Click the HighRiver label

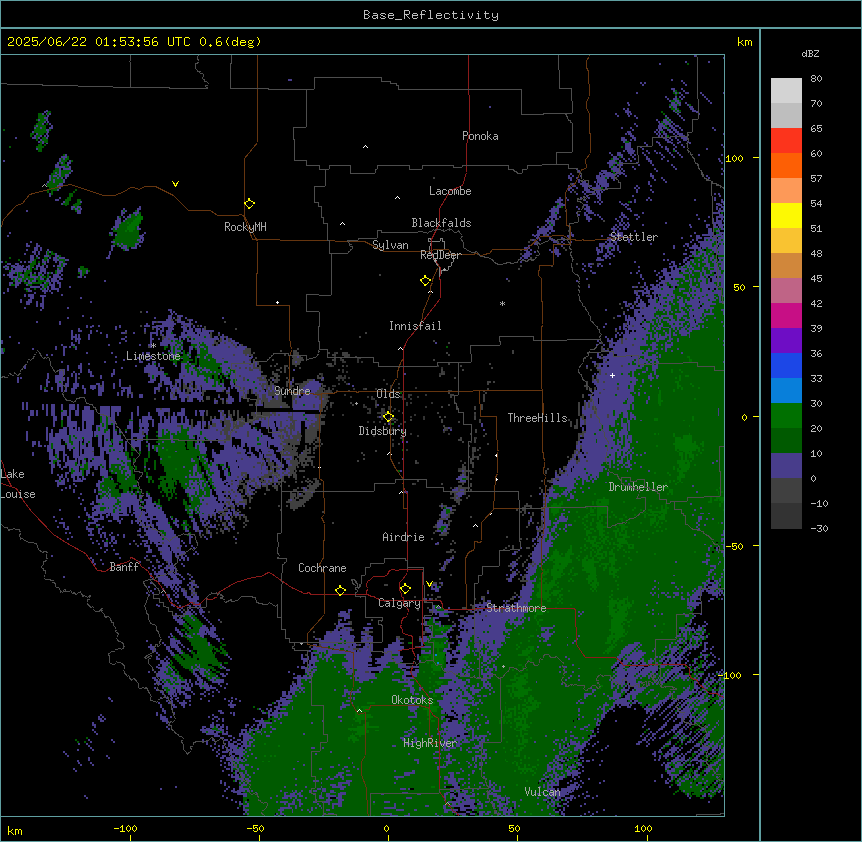[430, 743]
